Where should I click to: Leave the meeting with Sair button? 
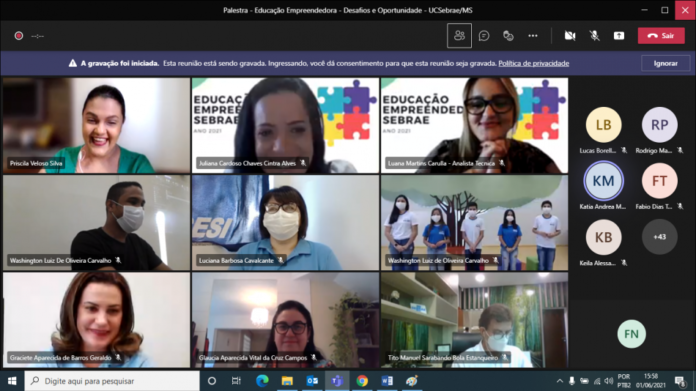coord(661,36)
